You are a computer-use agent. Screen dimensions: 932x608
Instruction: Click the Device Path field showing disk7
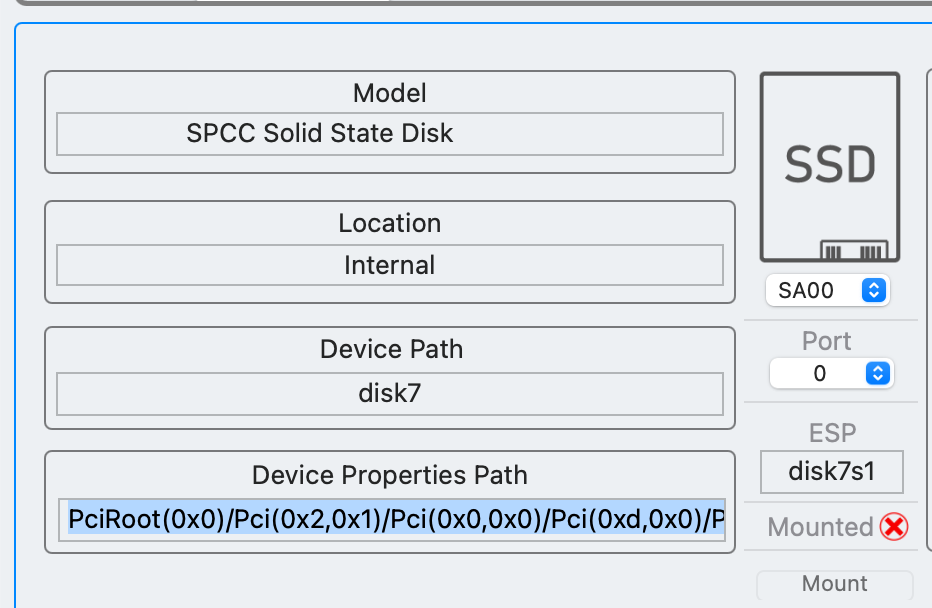pyautogui.click(x=390, y=394)
